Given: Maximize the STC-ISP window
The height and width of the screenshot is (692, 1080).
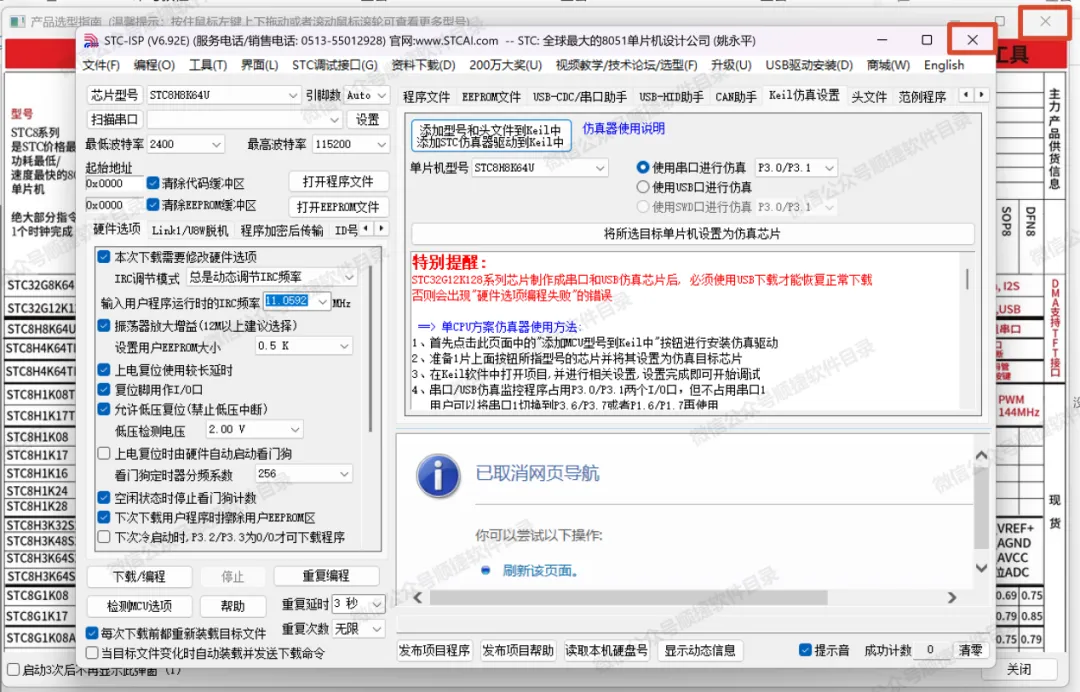Looking at the screenshot, I should 927,40.
